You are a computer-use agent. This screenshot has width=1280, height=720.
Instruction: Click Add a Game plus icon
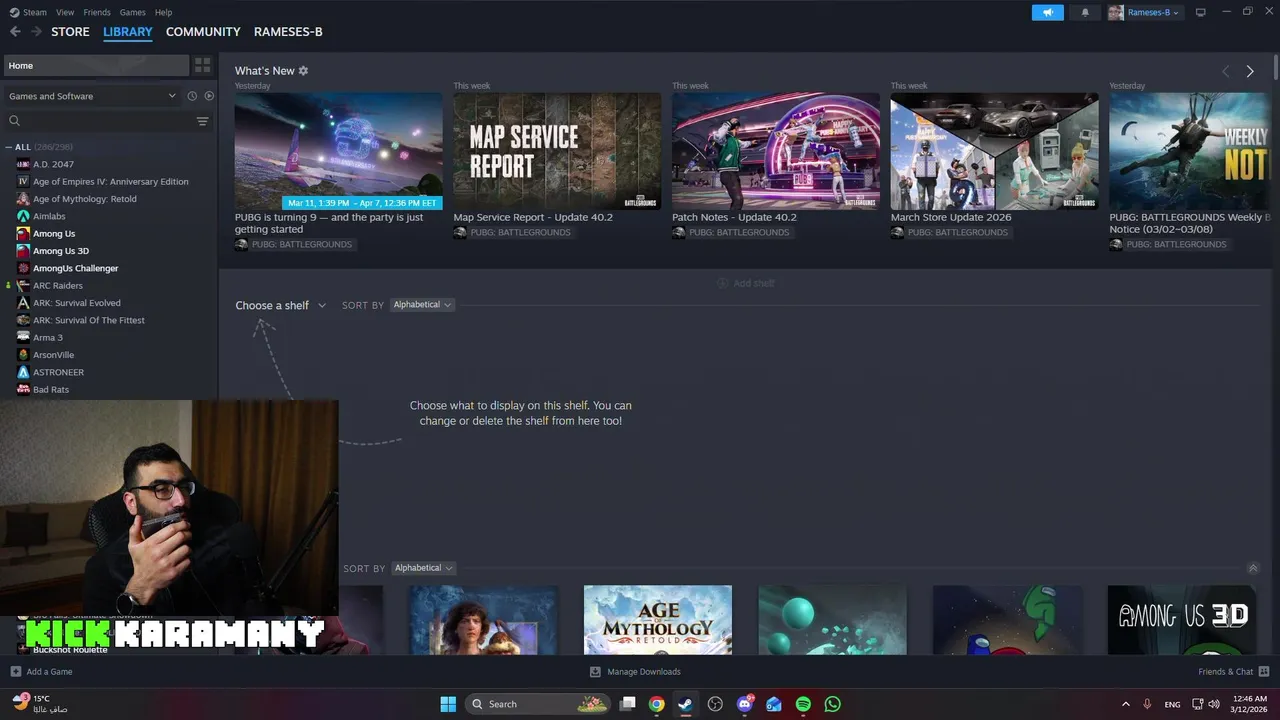[15, 672]
